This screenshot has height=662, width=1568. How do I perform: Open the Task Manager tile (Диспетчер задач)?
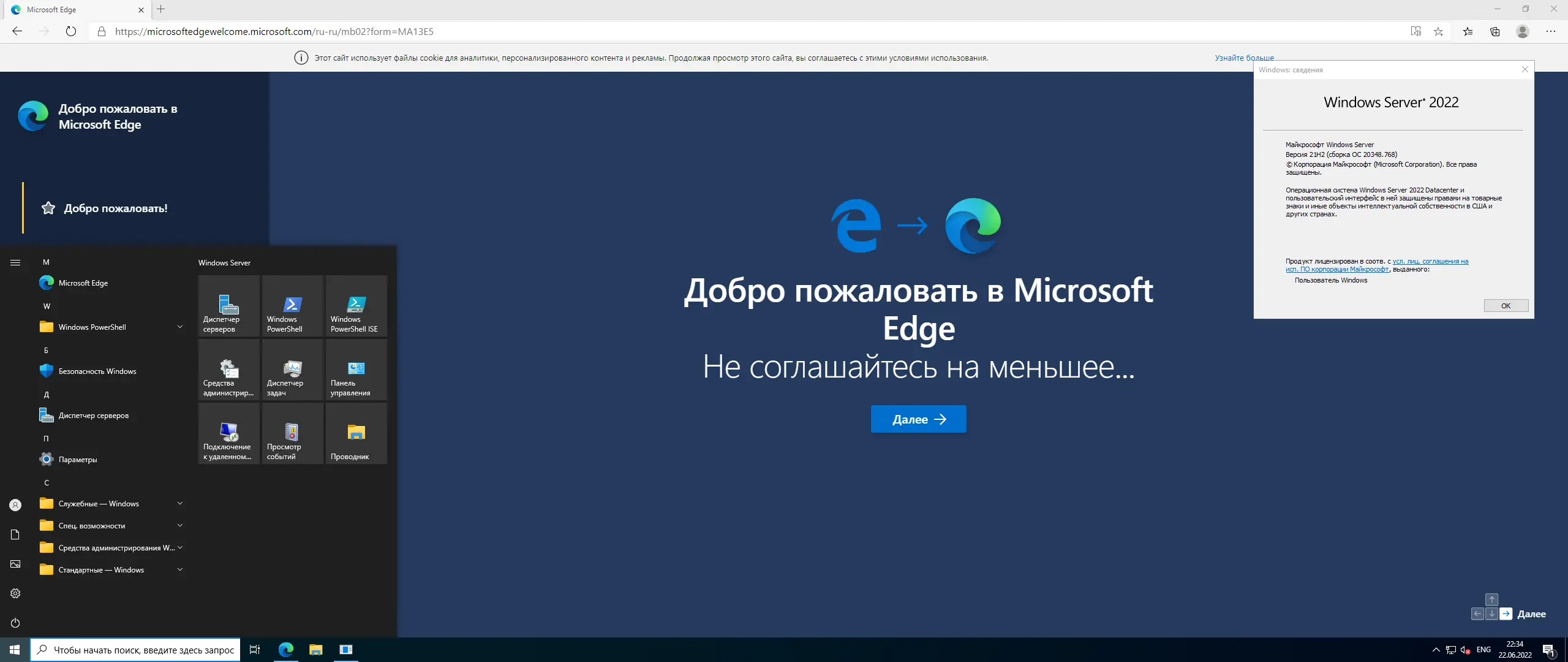292,370
